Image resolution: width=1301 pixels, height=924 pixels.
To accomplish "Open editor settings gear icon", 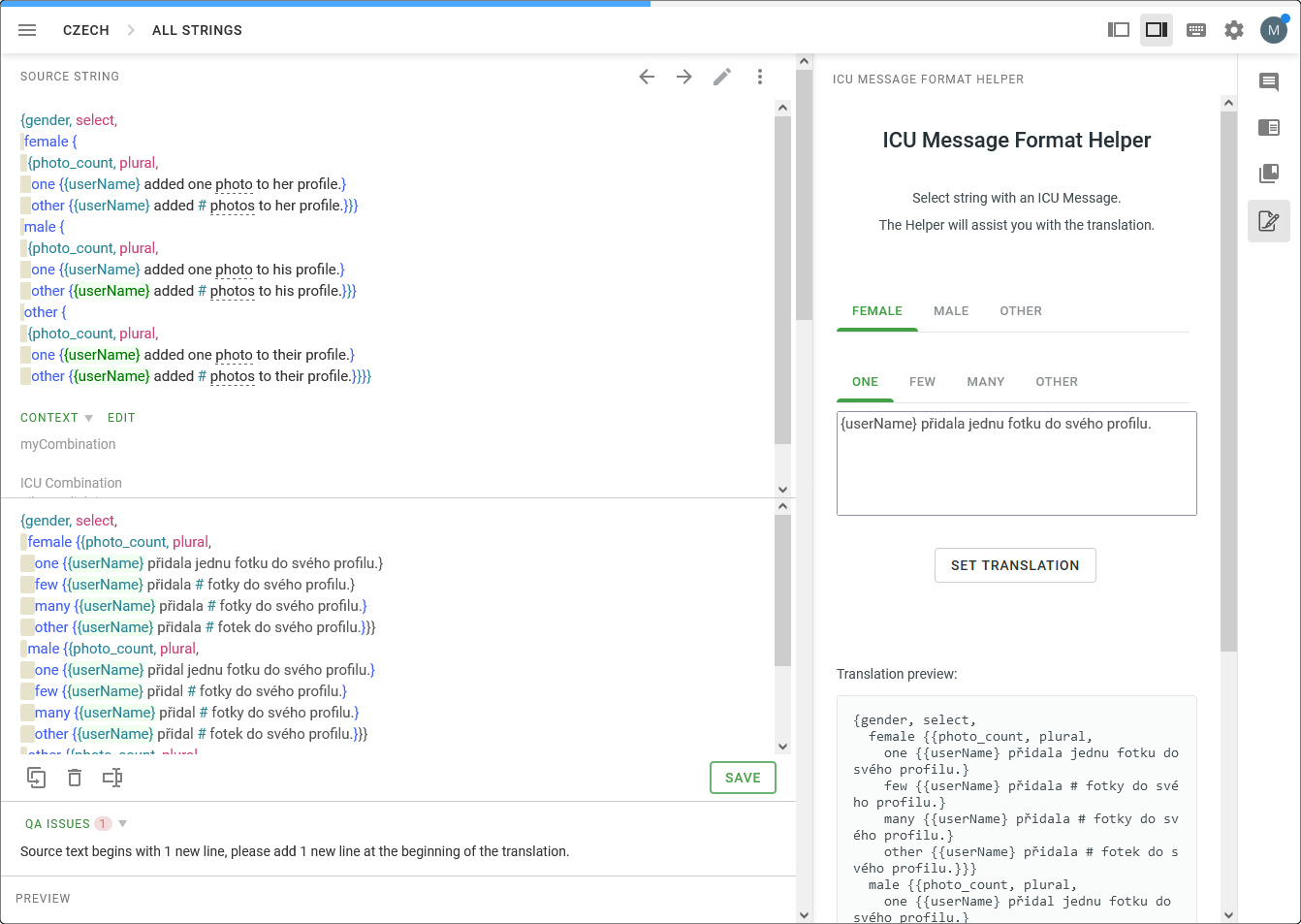I will point(1234,30).
